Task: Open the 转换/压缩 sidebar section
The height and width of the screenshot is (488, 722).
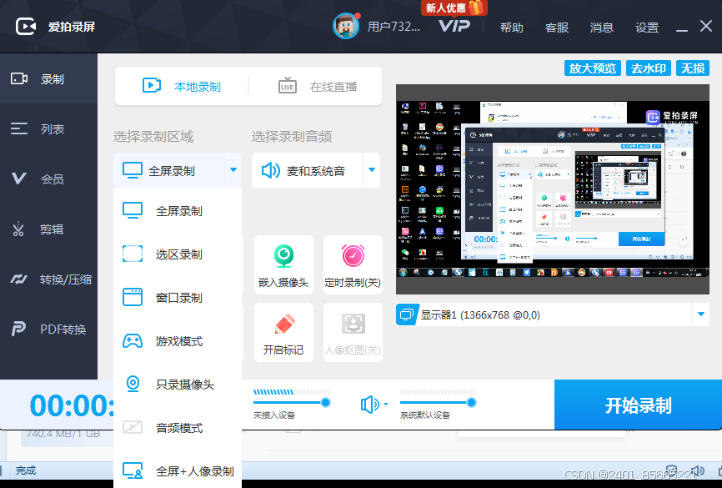Action: (48, 279)
